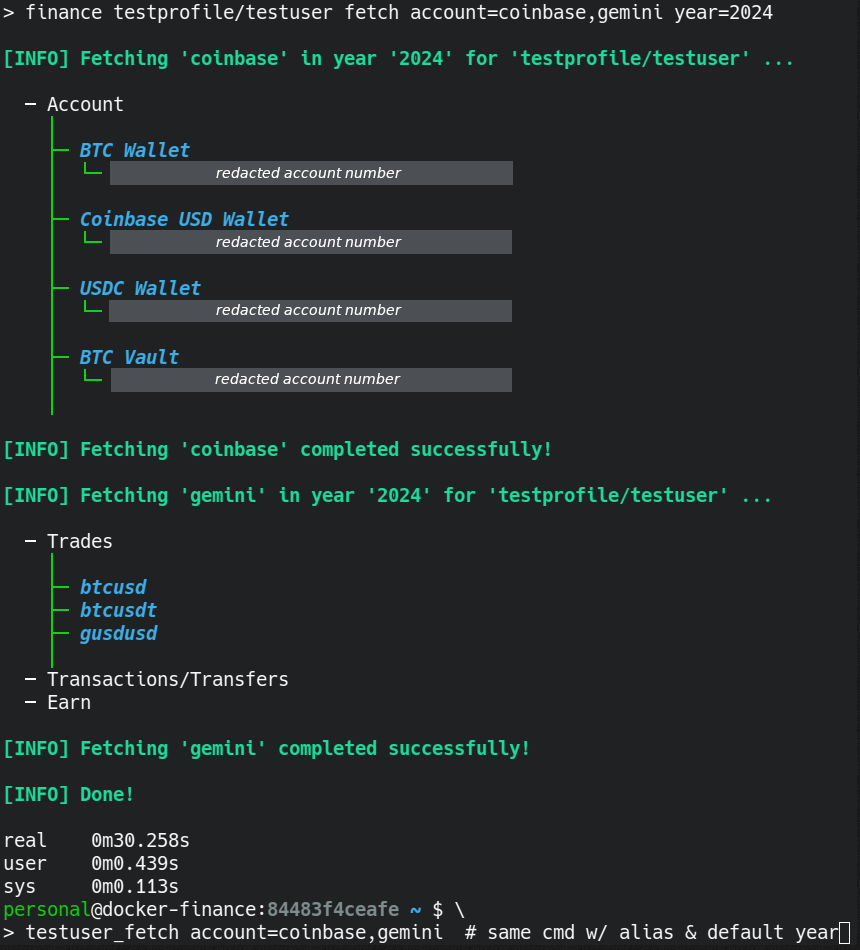Select the Coinbase USD Wallet entry
Screen dimensions: 860x950
coord(184,219)
